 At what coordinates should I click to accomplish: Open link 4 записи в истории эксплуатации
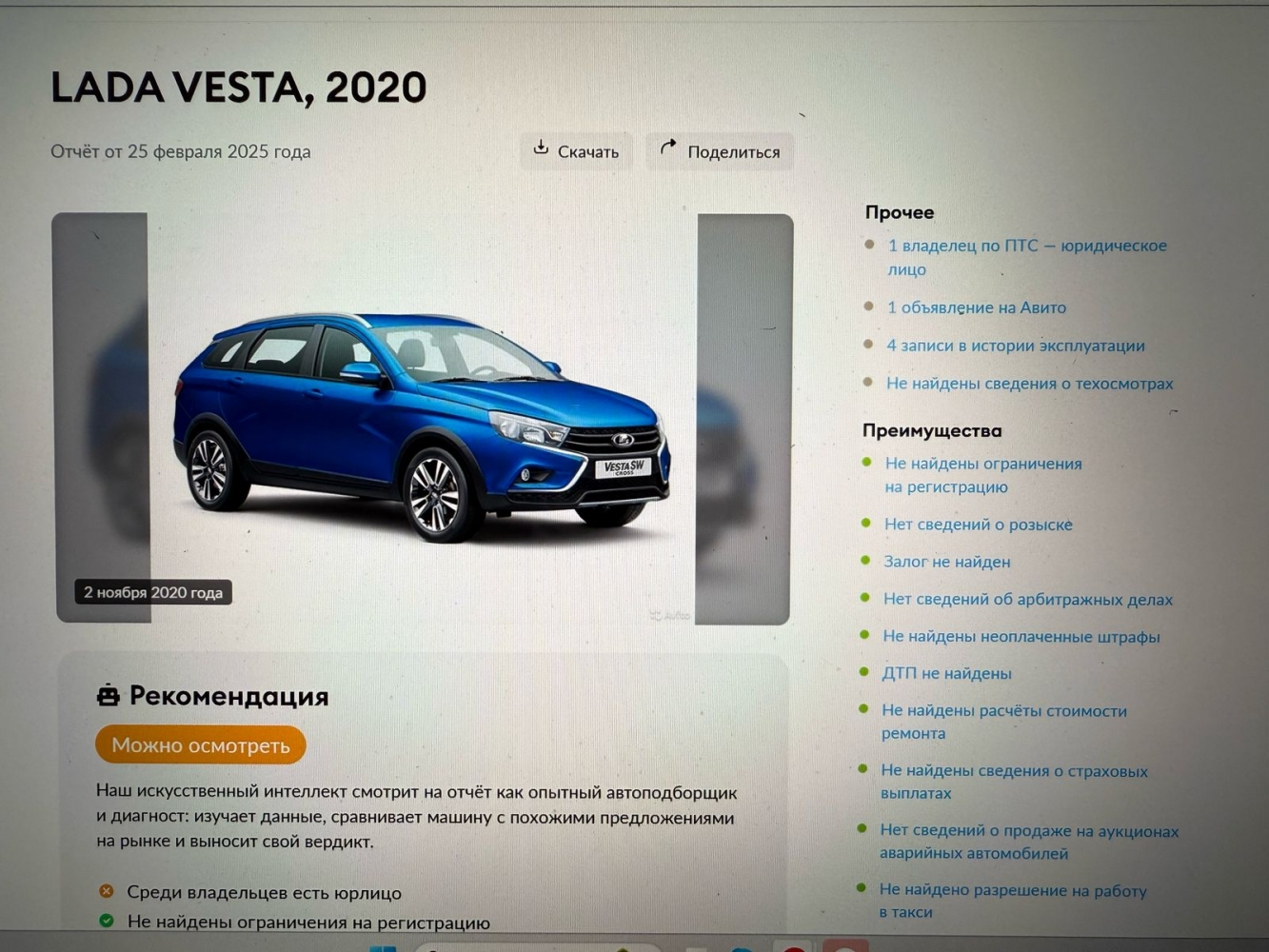1016,346
